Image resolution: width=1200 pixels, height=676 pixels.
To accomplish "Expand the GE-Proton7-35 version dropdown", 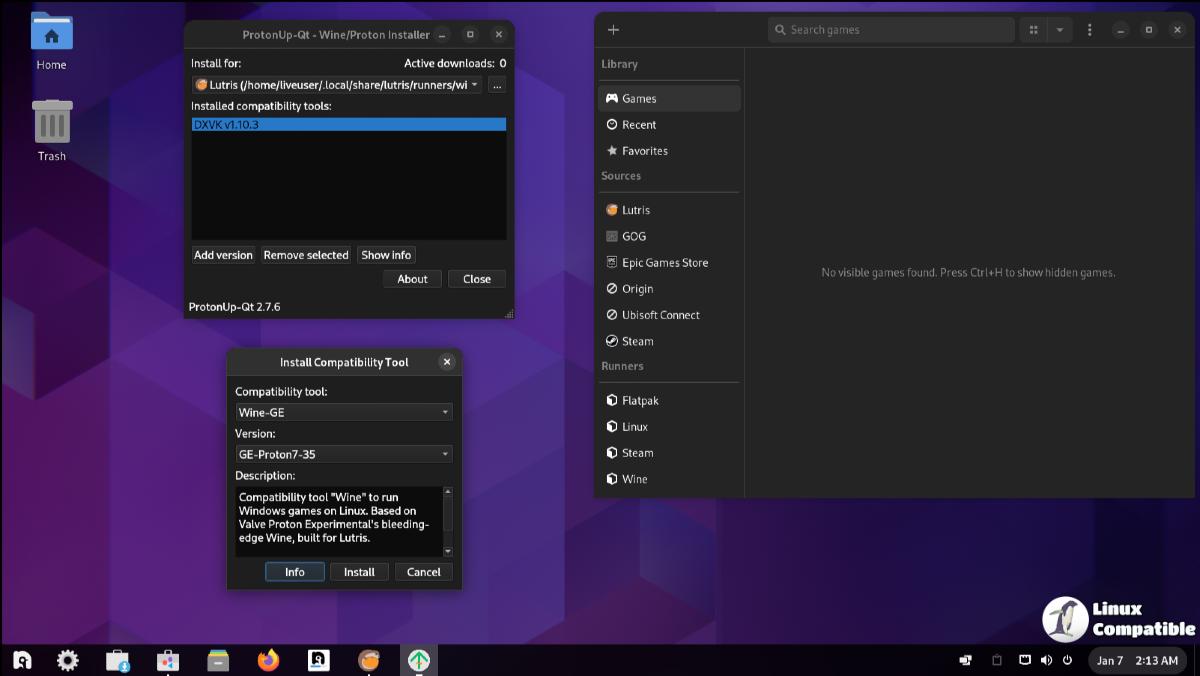I will pos(343,454).
